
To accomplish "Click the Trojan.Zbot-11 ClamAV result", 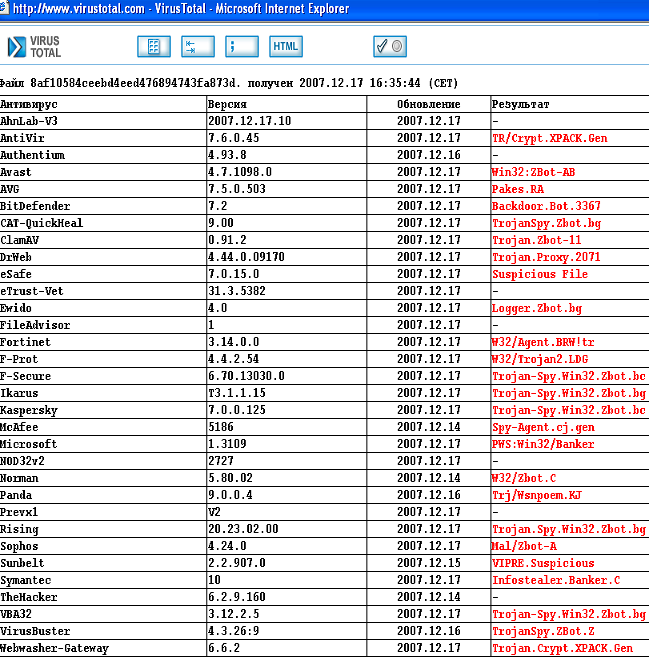I will pyautogui.click(x=537, y=240).
